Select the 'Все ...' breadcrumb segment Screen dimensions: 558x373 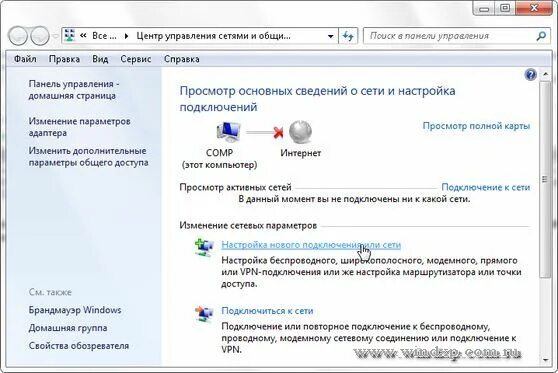pyautogui.click(x=104, y=36)
